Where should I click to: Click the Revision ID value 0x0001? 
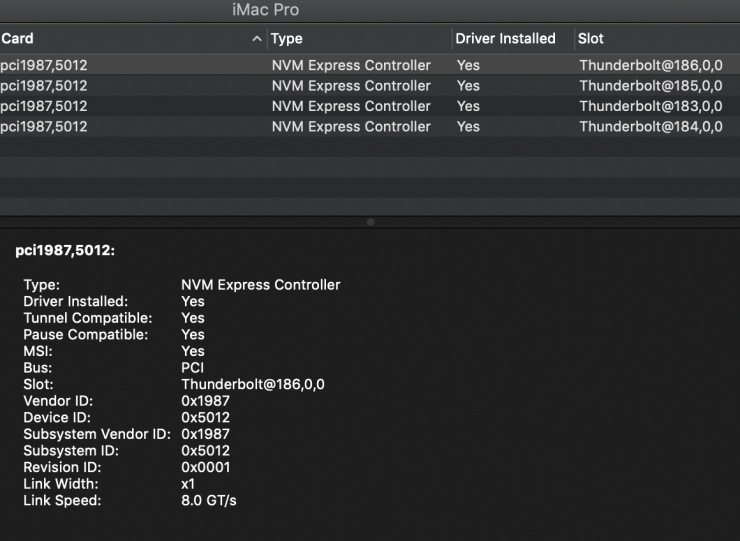(206, 467)
